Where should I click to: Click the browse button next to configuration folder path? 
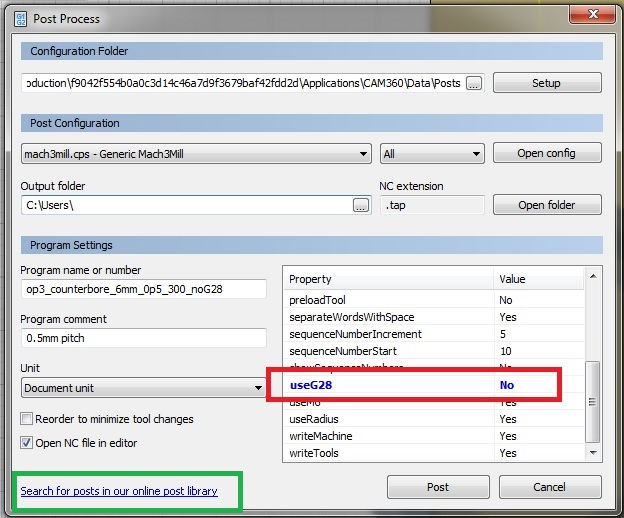coord(473,83)
